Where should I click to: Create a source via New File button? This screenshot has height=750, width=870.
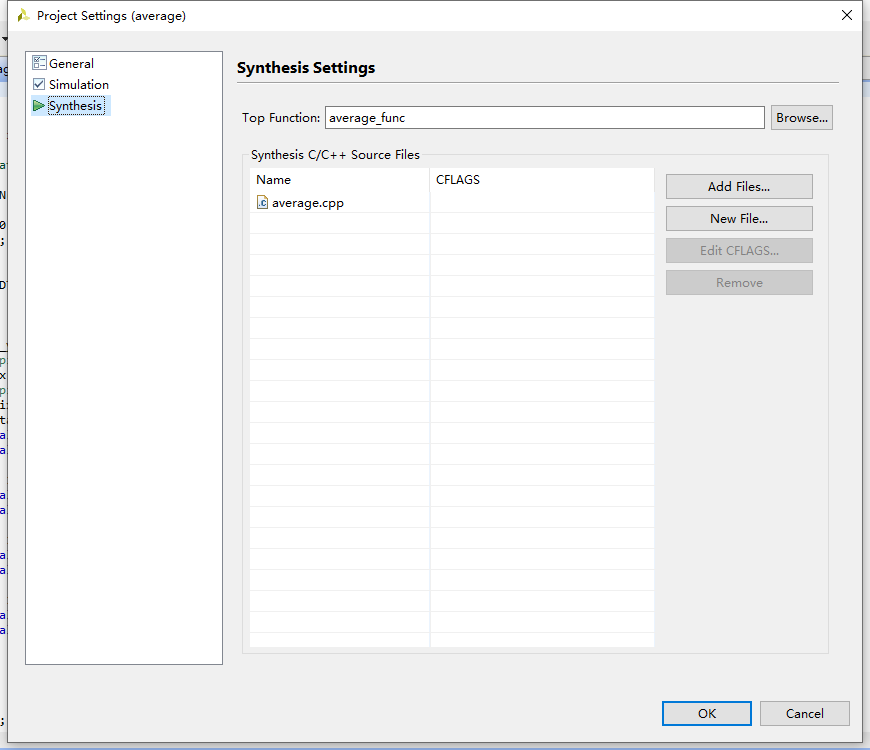[x=739, y=219]
